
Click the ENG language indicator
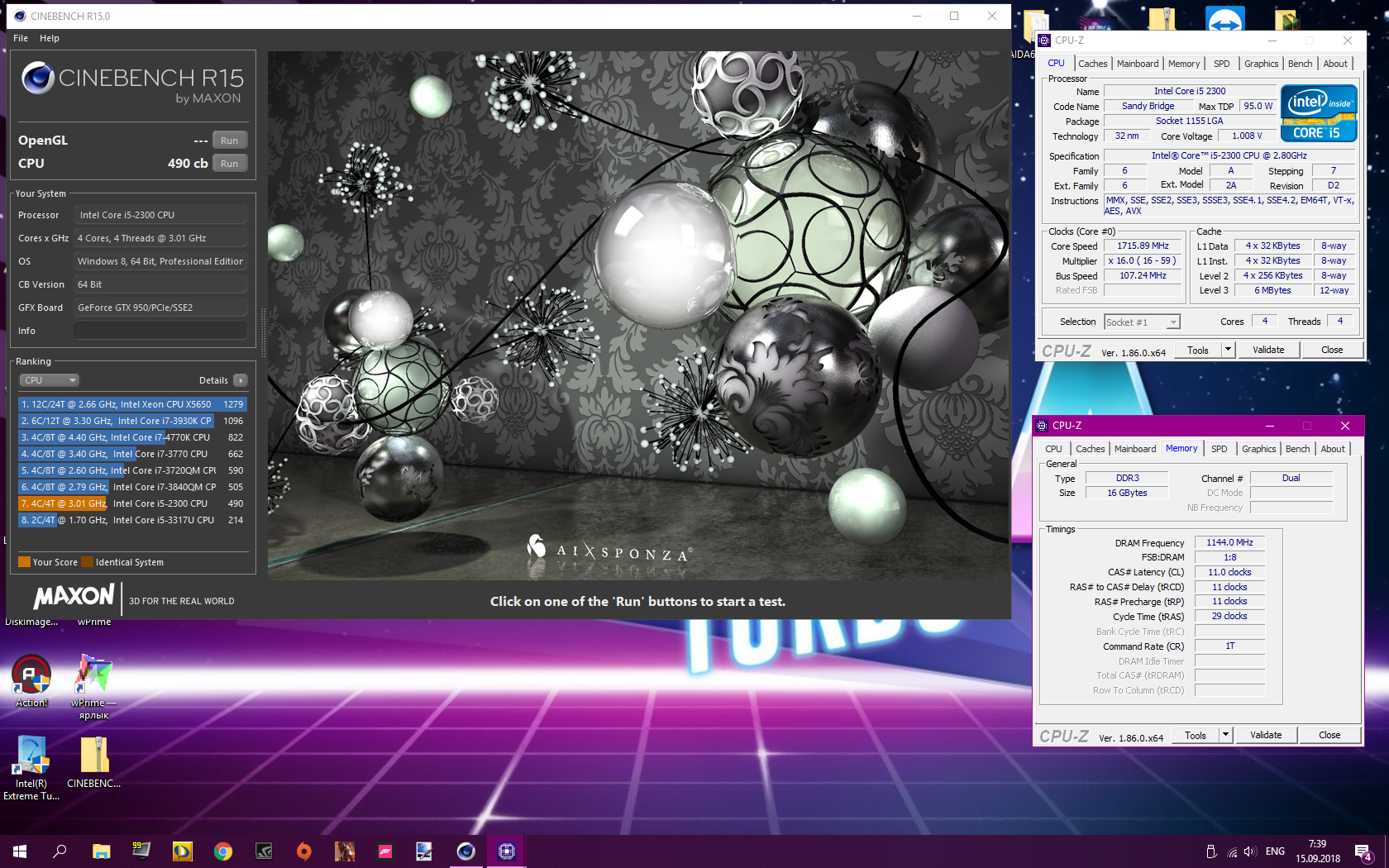coord(1275,851)
